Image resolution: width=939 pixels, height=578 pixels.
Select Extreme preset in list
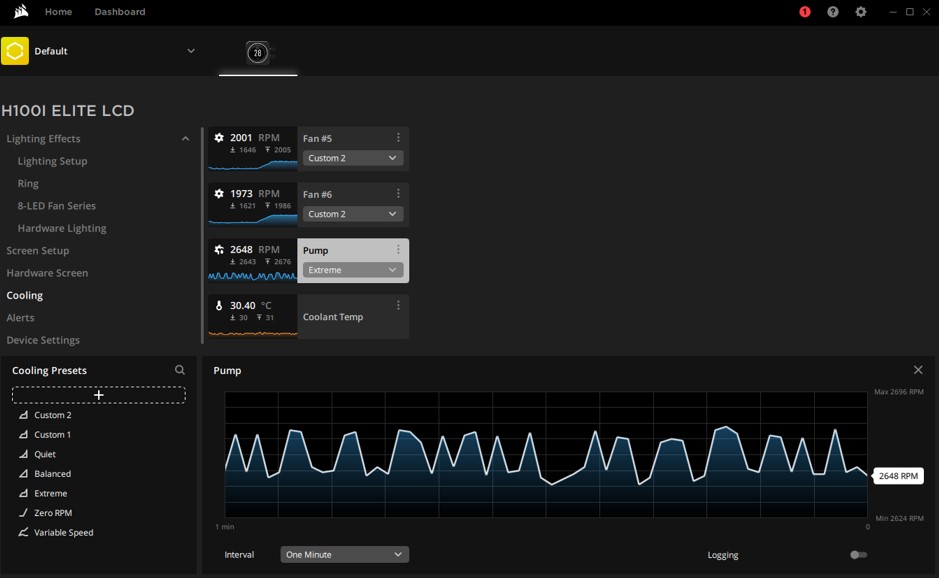[x=51, y=494]
